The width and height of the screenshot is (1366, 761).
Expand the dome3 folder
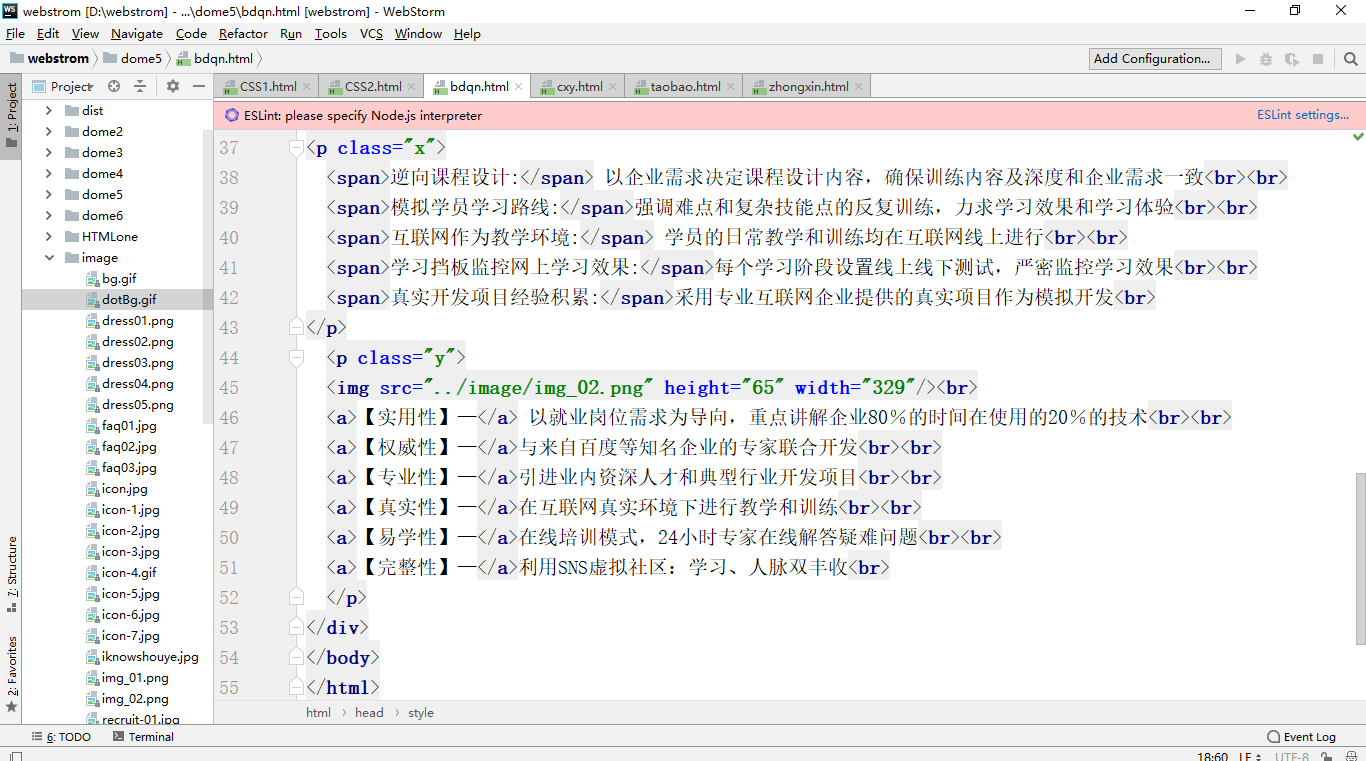[48, 153]
